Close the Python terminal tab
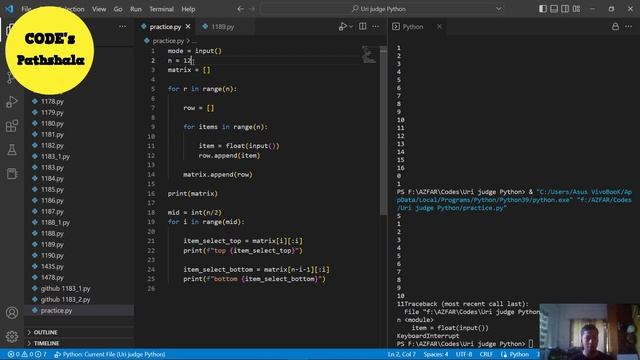The height and width of the screenshot is (360, 640). click(439, 27)
